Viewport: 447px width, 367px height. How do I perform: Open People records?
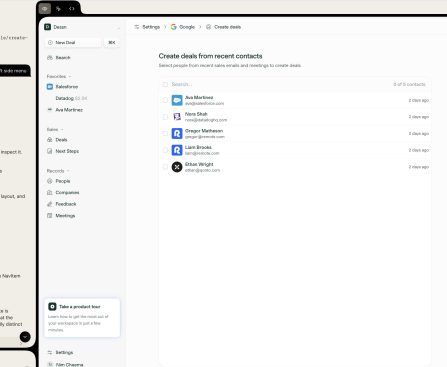[x=63, y=181]
